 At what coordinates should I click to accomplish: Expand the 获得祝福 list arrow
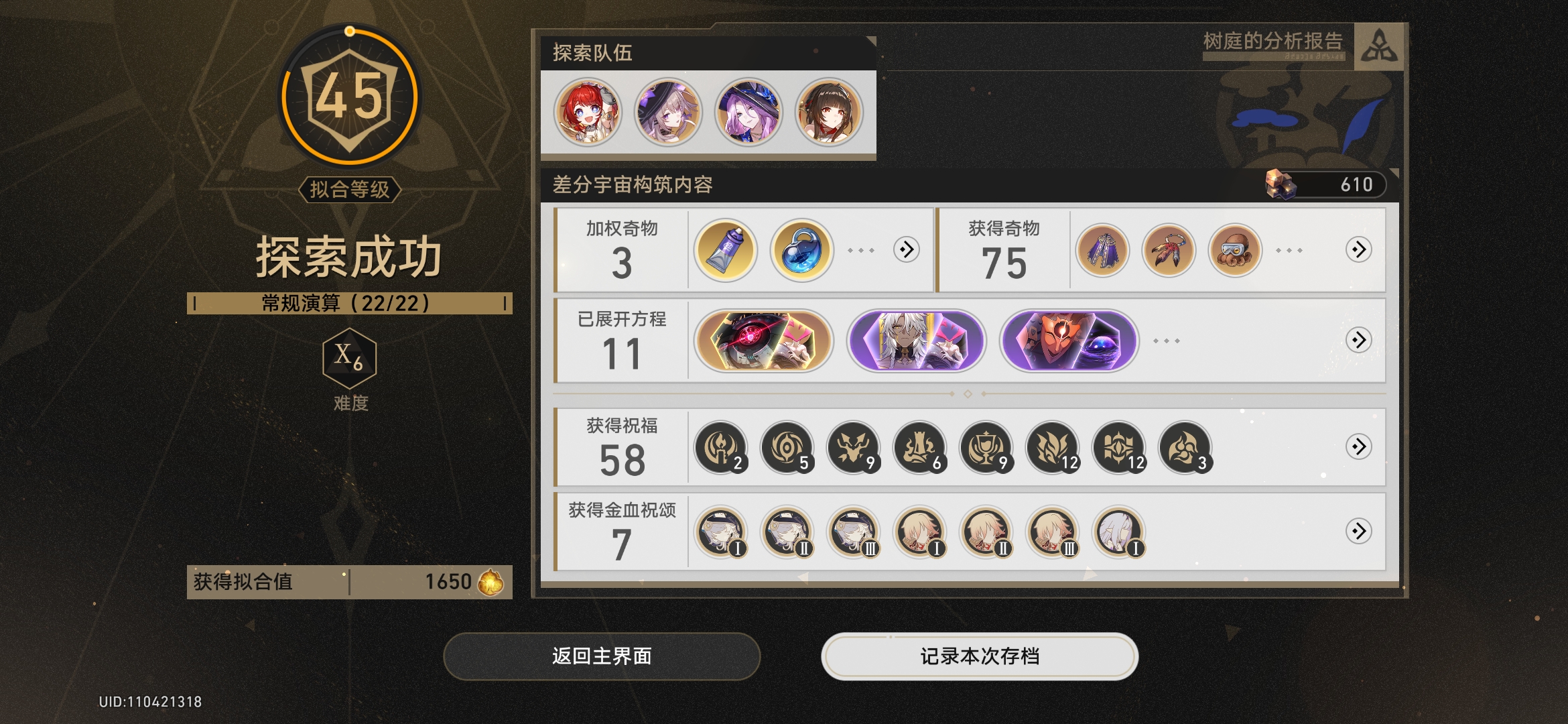tap(1358, 446)
